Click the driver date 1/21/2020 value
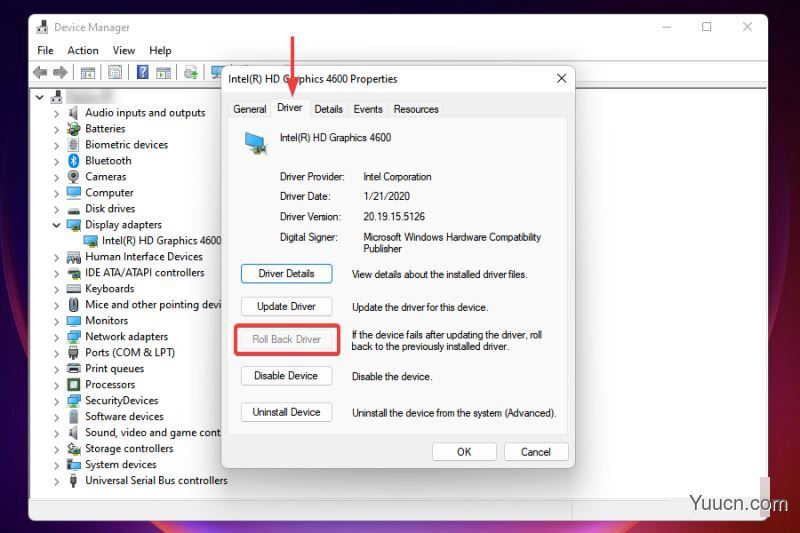Screen dimensions: 800x533 pos(386,196)
